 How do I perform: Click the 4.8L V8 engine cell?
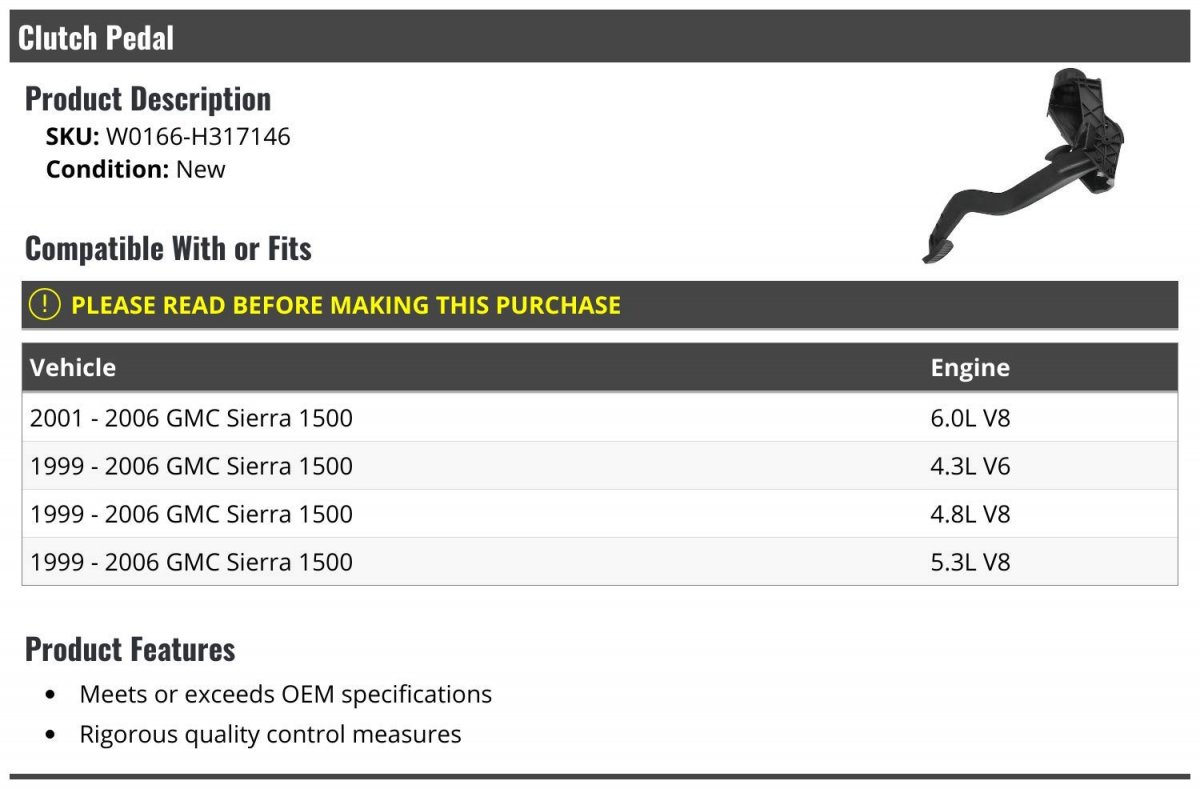point(970,514)
